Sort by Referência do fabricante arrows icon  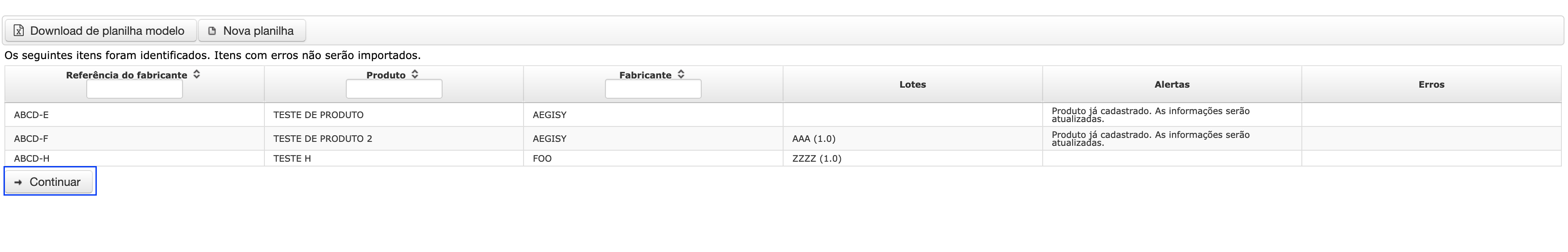(197, 74)
